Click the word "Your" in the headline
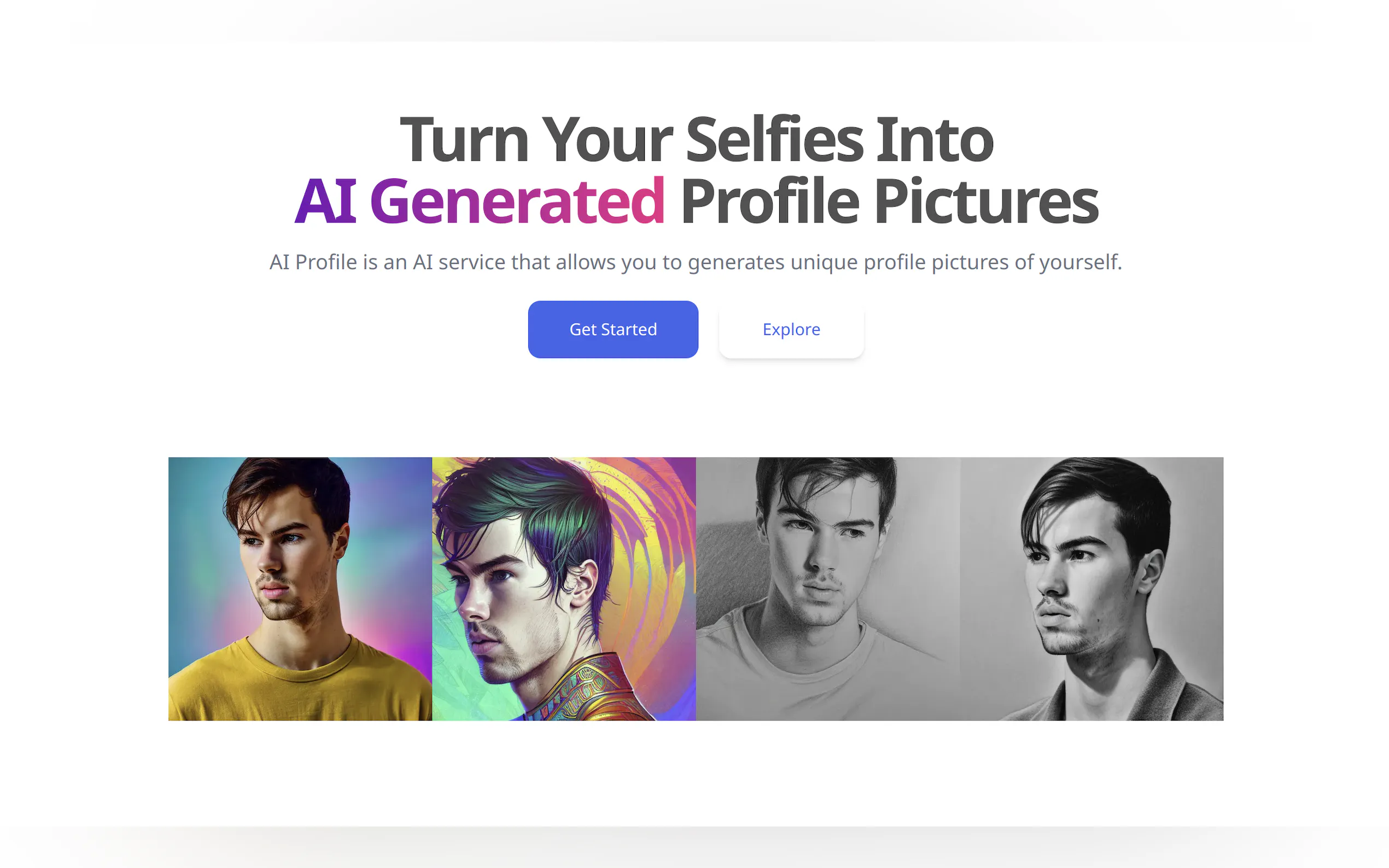 coord(606,140)
